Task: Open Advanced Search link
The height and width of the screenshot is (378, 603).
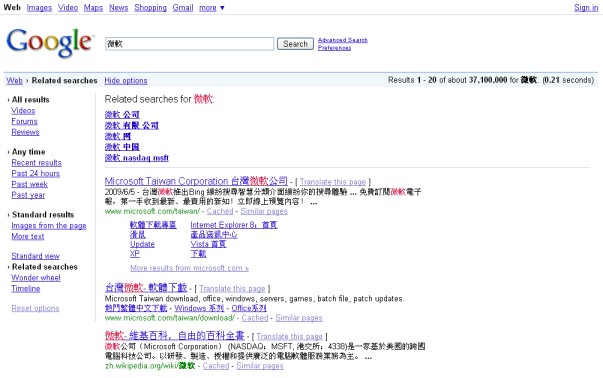Action: point(343,40)
